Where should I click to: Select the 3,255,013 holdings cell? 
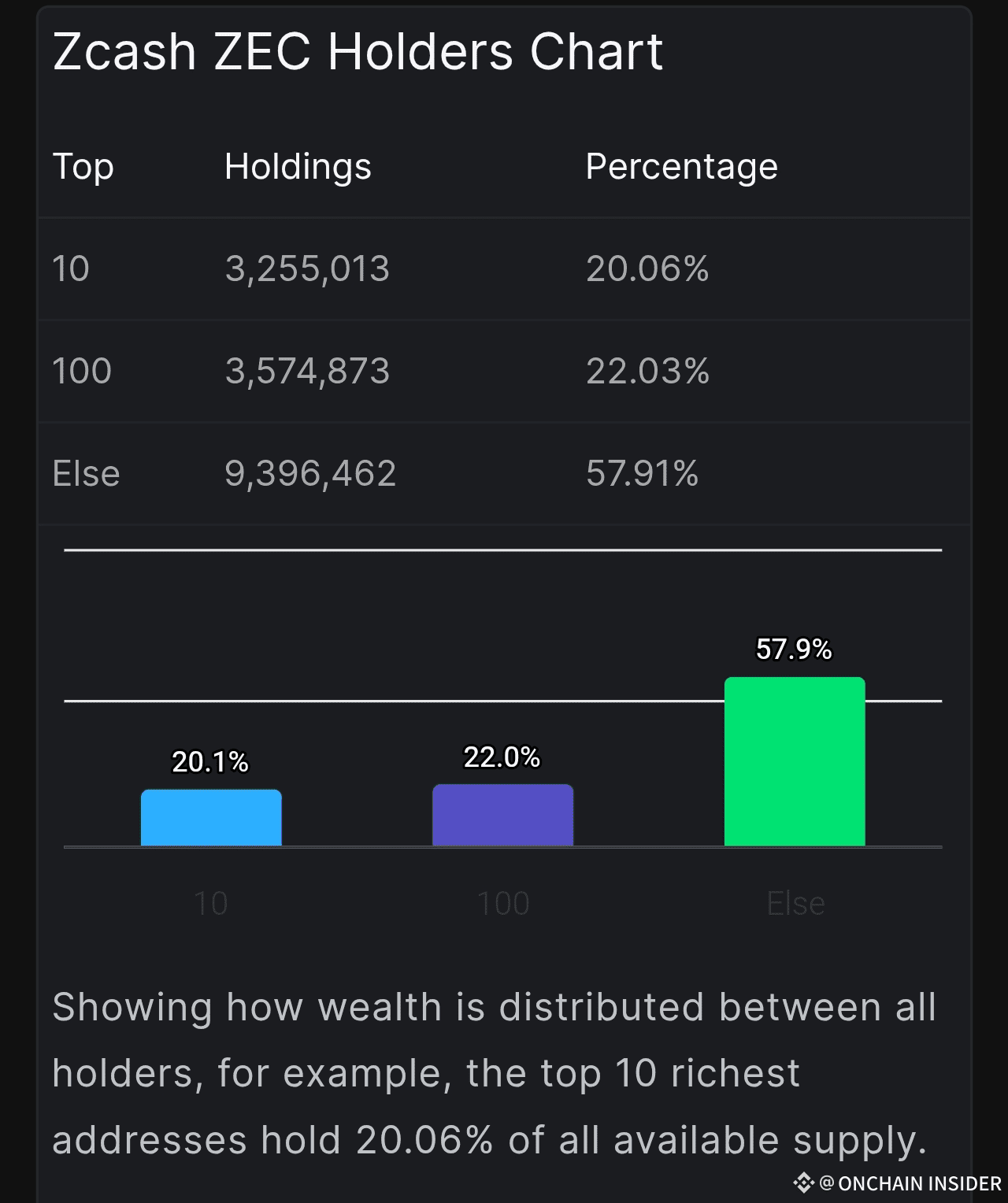click(307, 268)
